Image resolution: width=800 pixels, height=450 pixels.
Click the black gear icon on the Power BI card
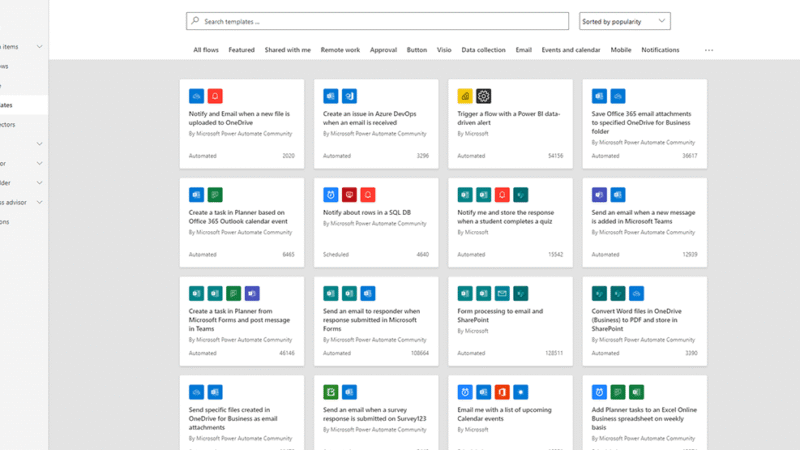484,96
